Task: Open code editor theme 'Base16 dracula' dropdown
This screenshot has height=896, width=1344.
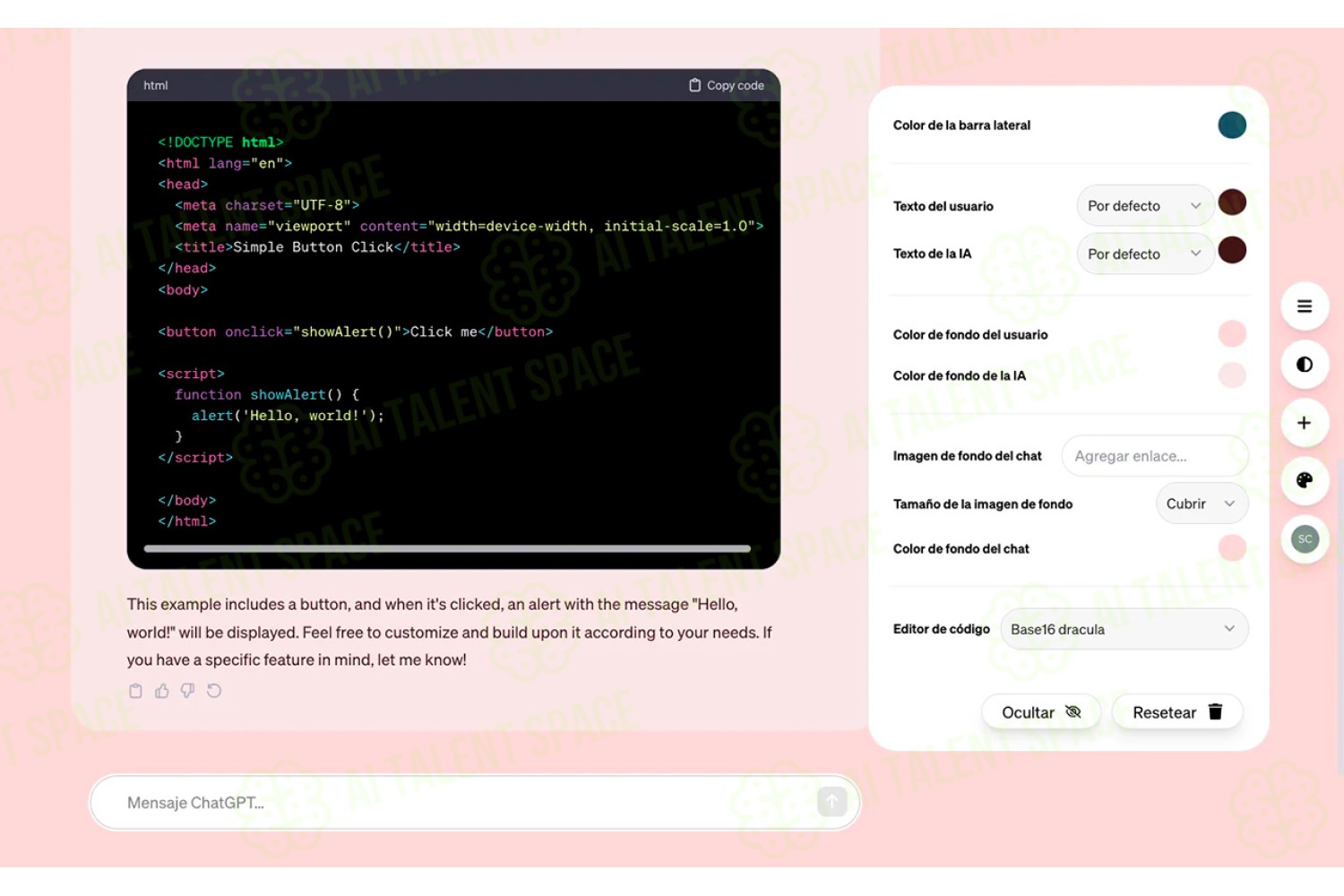Action: (1124, 629)
